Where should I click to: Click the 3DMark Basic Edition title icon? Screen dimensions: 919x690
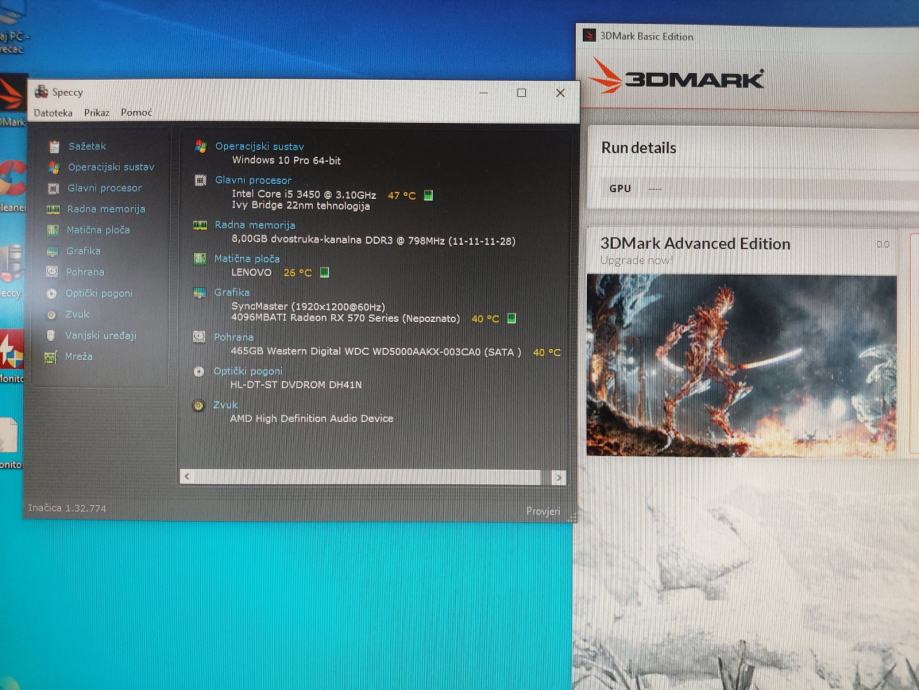point(589,35)
